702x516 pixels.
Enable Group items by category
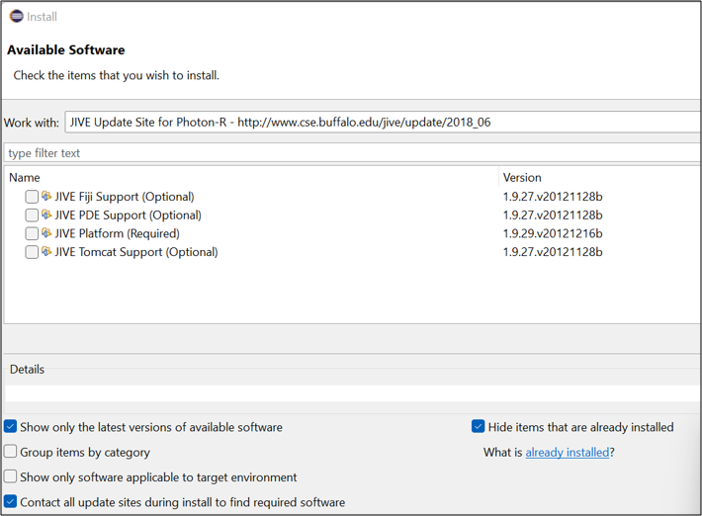point(11,452)
